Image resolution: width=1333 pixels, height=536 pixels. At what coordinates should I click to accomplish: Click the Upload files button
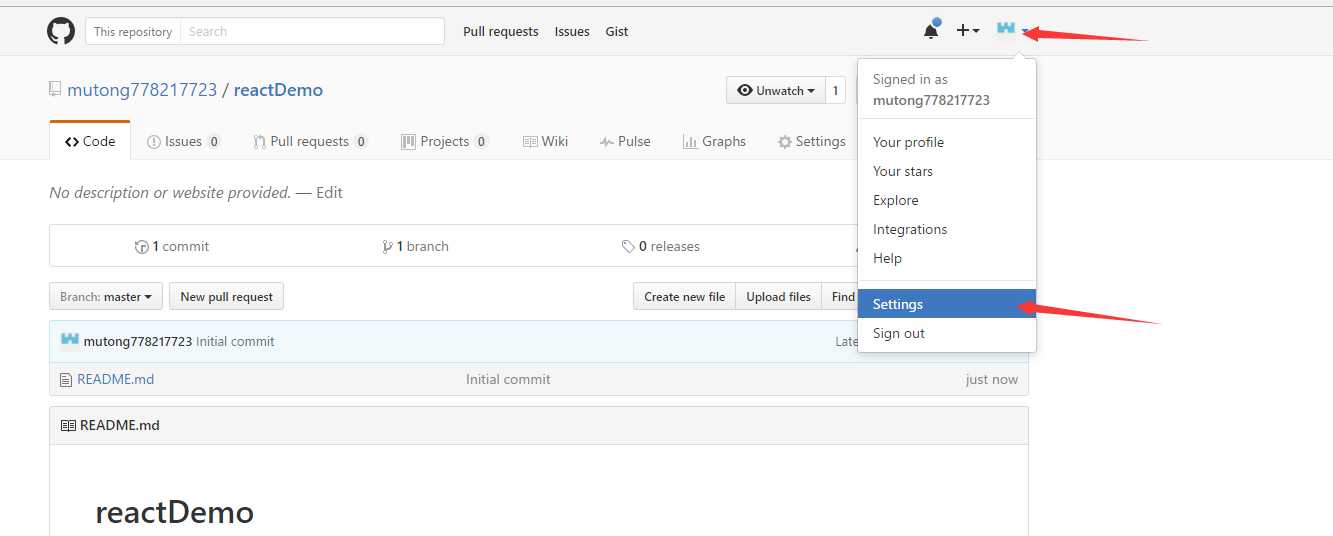pos(778,297)
